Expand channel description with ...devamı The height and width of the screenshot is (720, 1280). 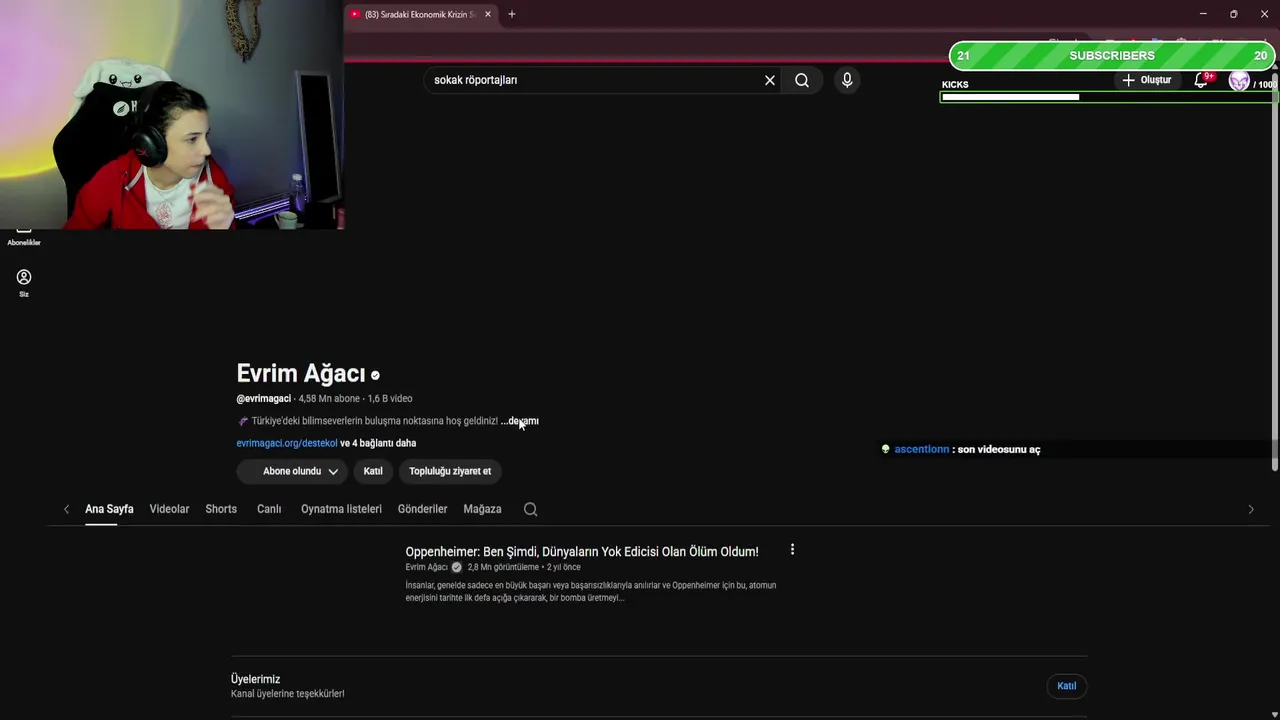[x=520, y=421]
